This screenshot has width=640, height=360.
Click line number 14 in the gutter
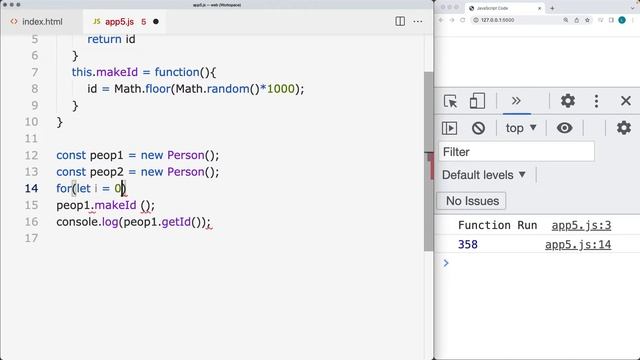[x=31, y=188]
